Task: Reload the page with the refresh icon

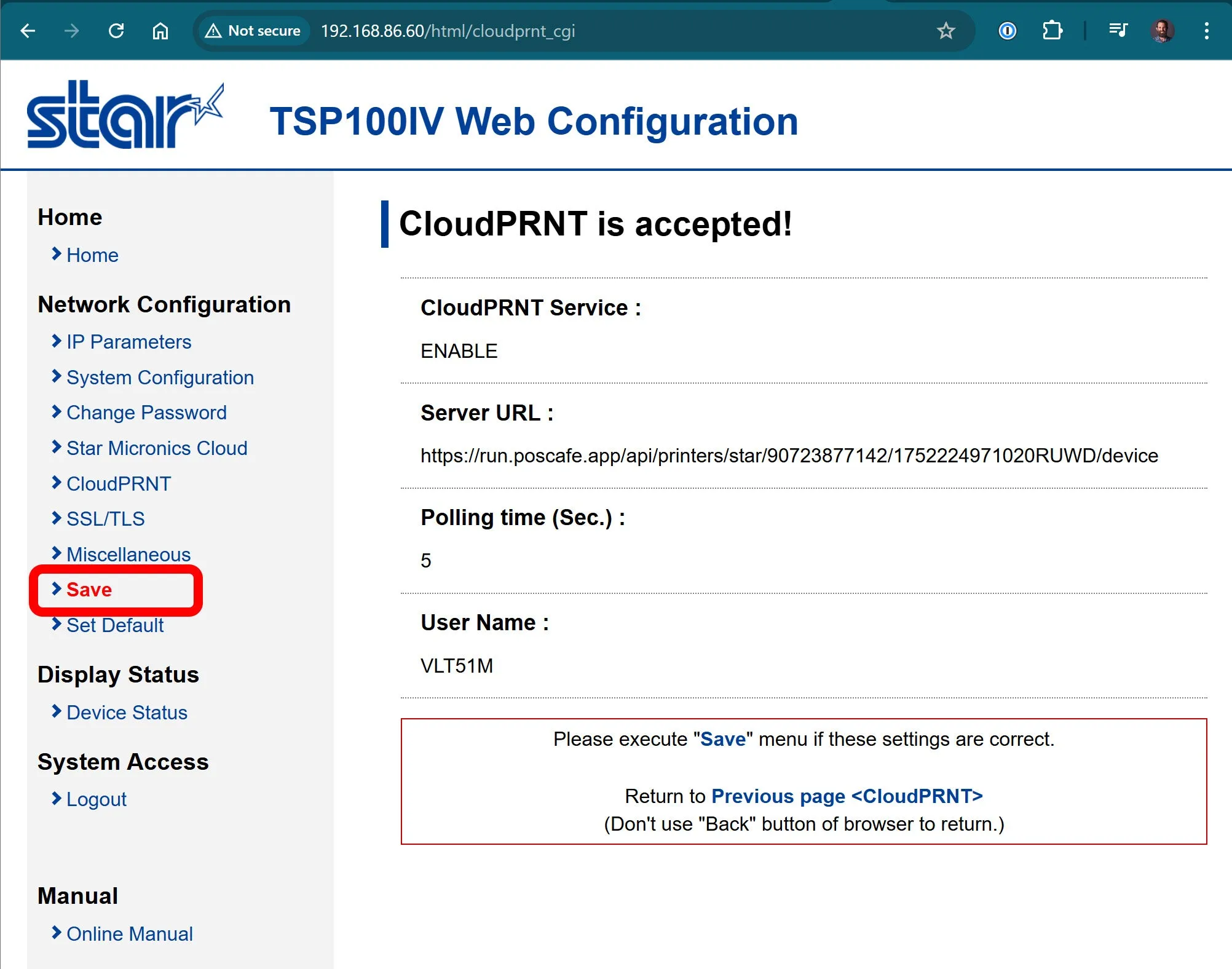Action: pos(116,31)
